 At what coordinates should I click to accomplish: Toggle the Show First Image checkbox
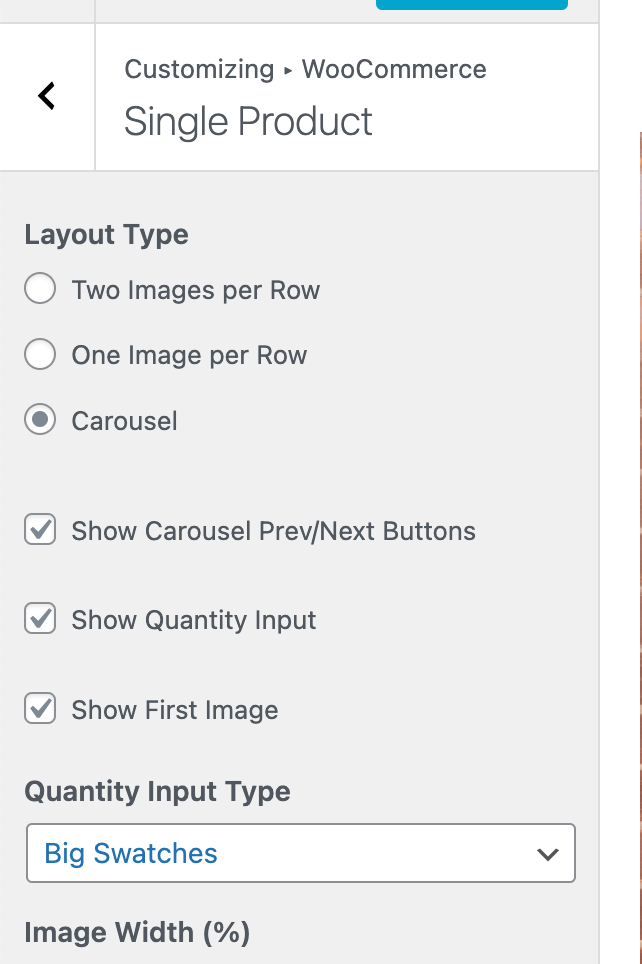click(39, 710)
